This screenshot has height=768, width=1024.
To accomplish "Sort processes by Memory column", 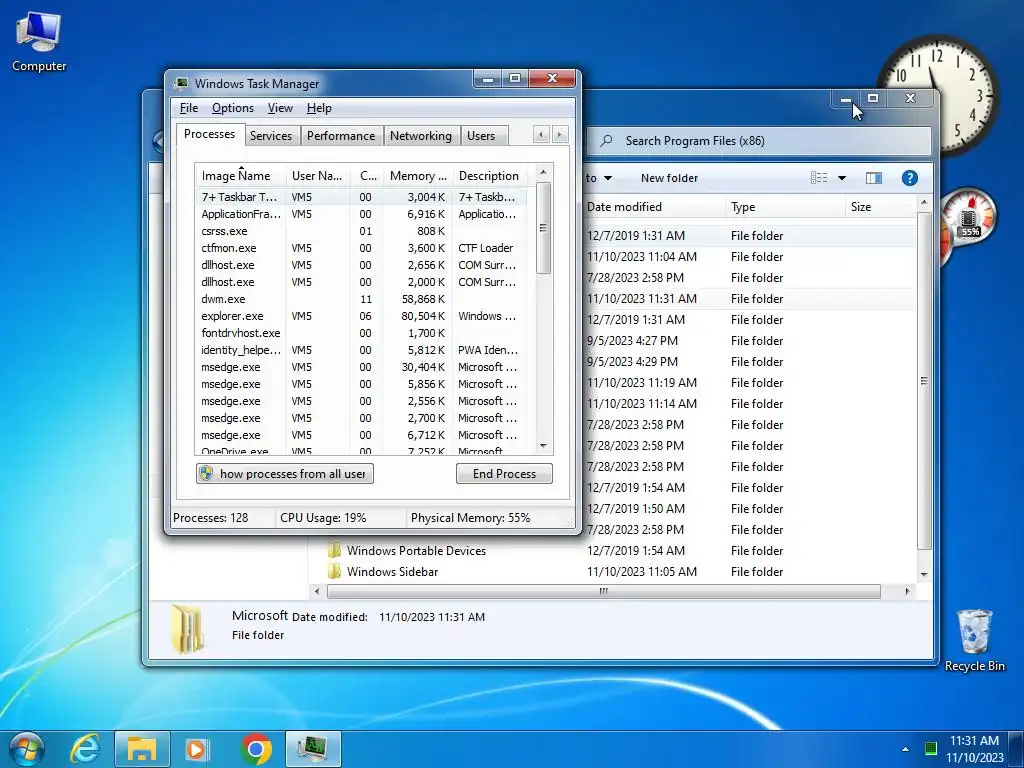I will tap(418, 175).
